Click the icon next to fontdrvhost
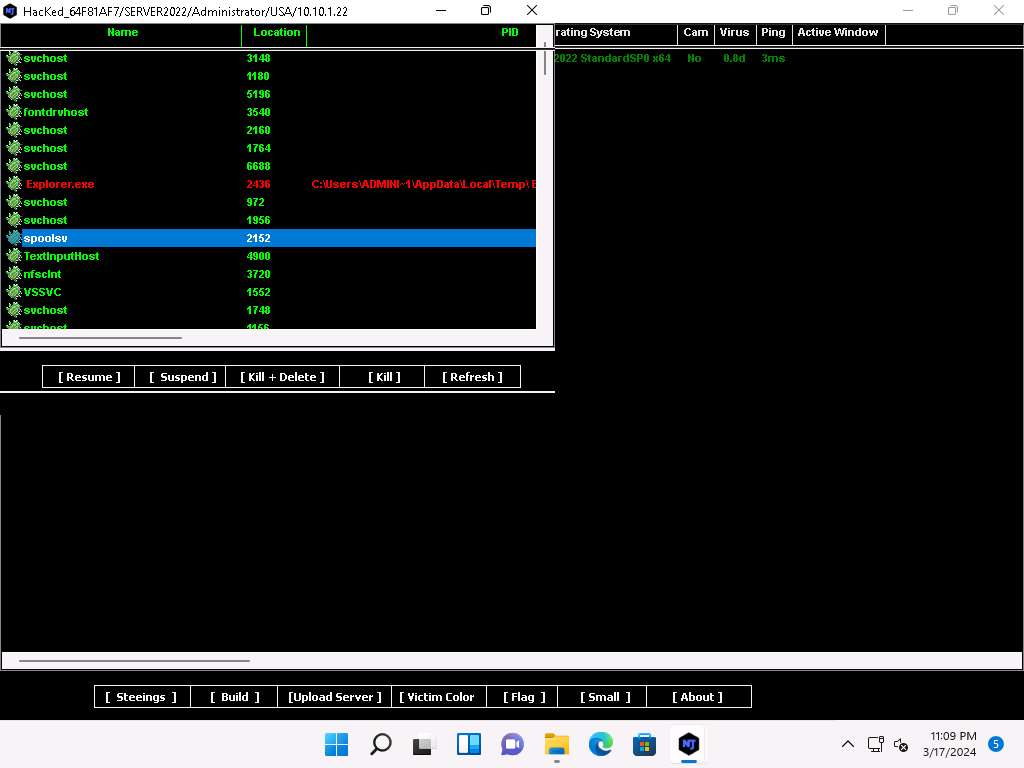This screenshot has width=1024, height=768. tap(14, 112)
